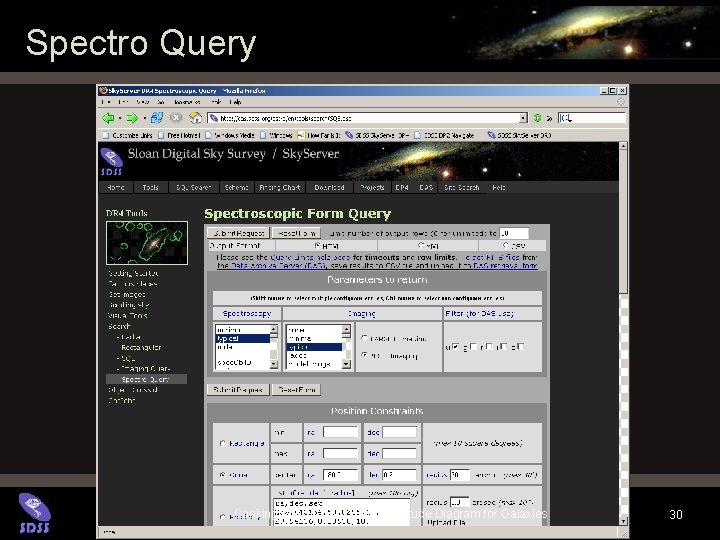Open Rectangular search in the sidebar
720x540 pixels.
coord(141,347)
